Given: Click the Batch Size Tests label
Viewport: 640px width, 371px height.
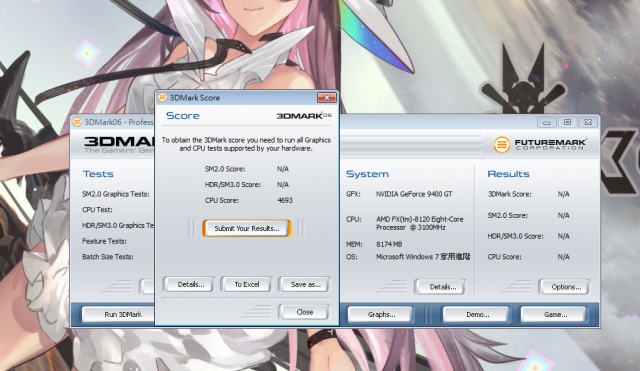Looking at the screenshot, I should pos(108,257).
